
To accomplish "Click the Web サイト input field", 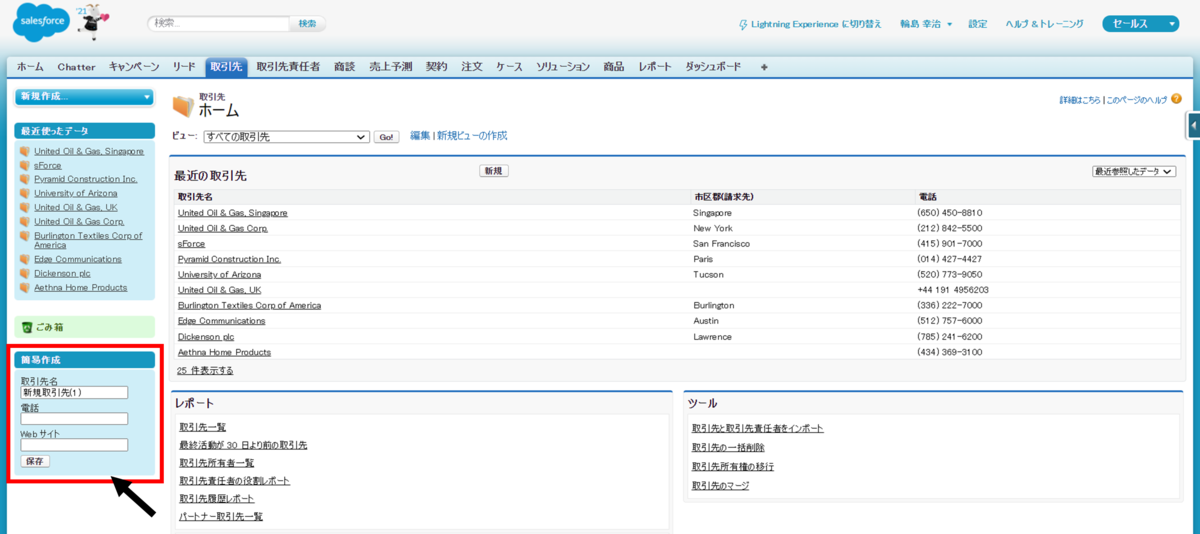I will click(74, 445).
